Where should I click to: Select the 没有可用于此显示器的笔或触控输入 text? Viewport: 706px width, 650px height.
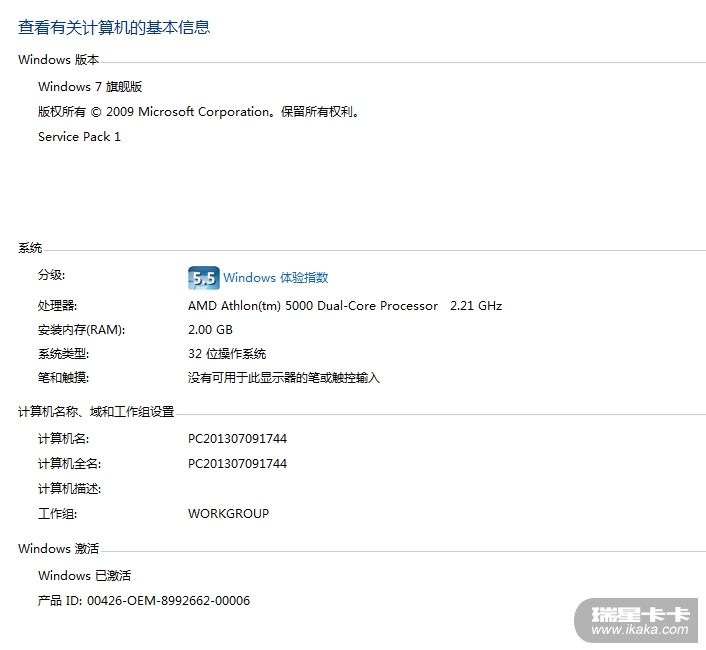coord(284,378)
